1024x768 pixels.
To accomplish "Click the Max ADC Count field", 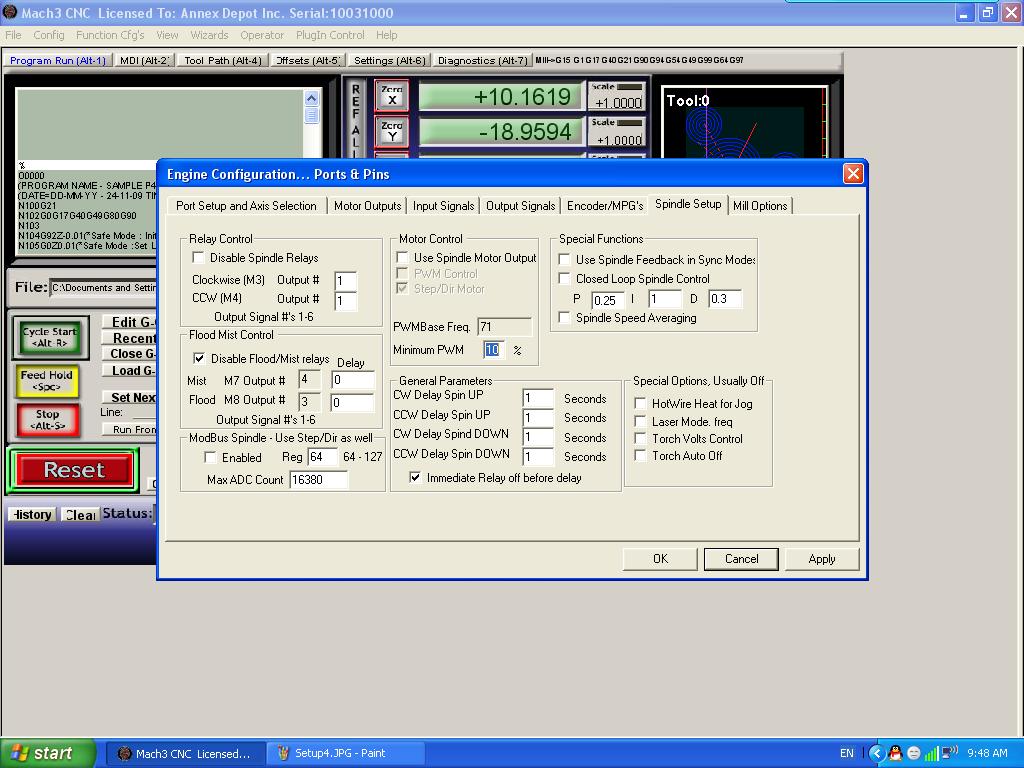I will click(318, 480).
